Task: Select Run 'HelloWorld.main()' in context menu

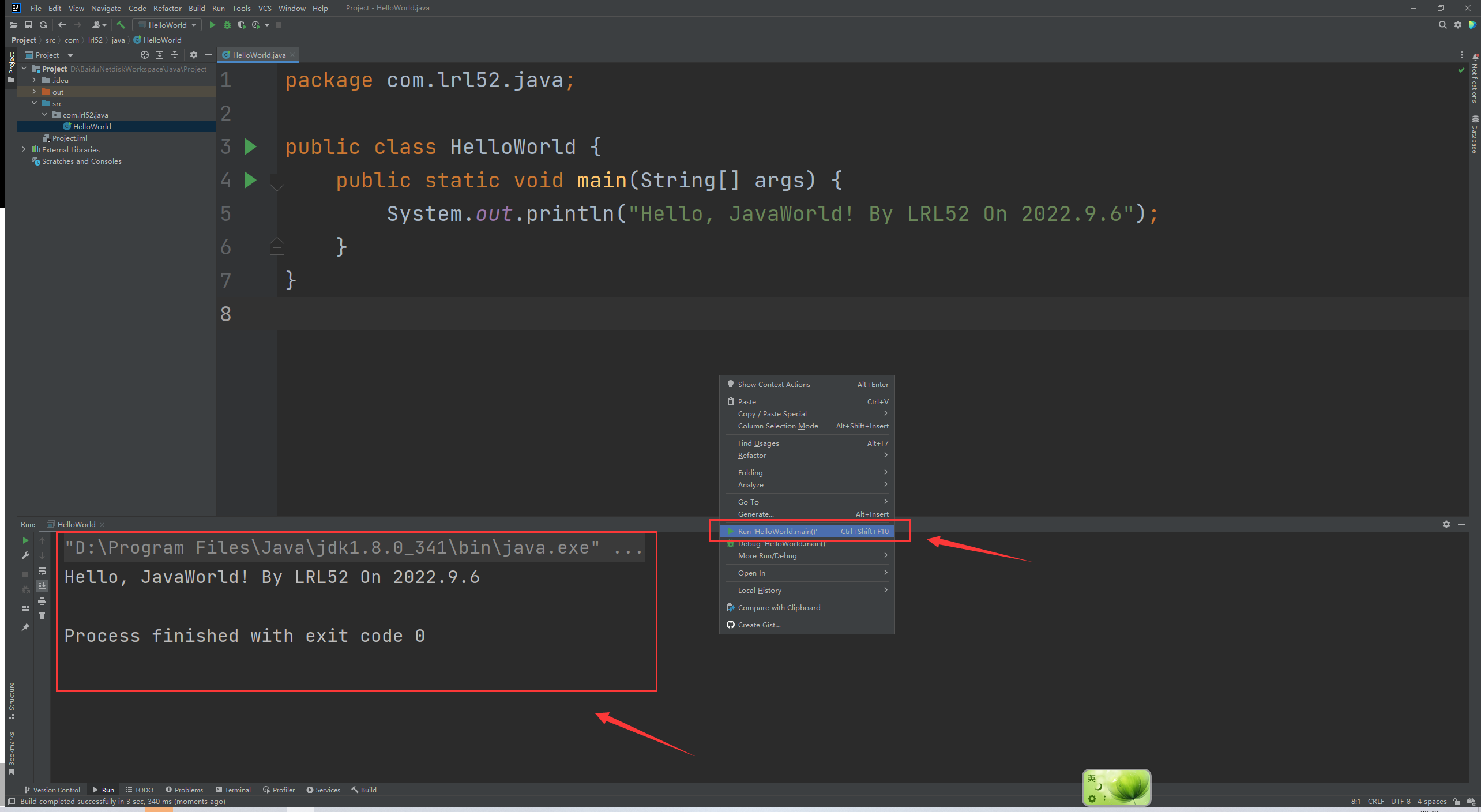Action: (x=777, y=531)
